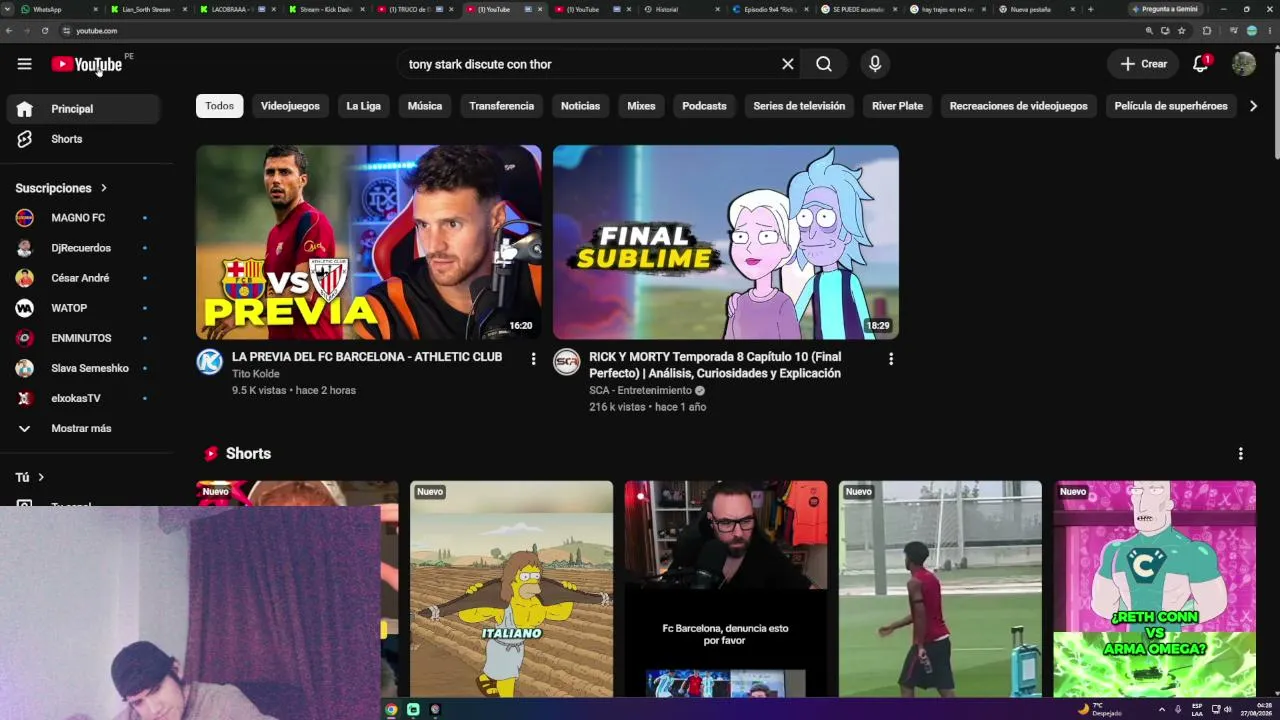The image size is (1280, 720).
Task: Bookmark this page with the star
Action: pos(1182,31)
